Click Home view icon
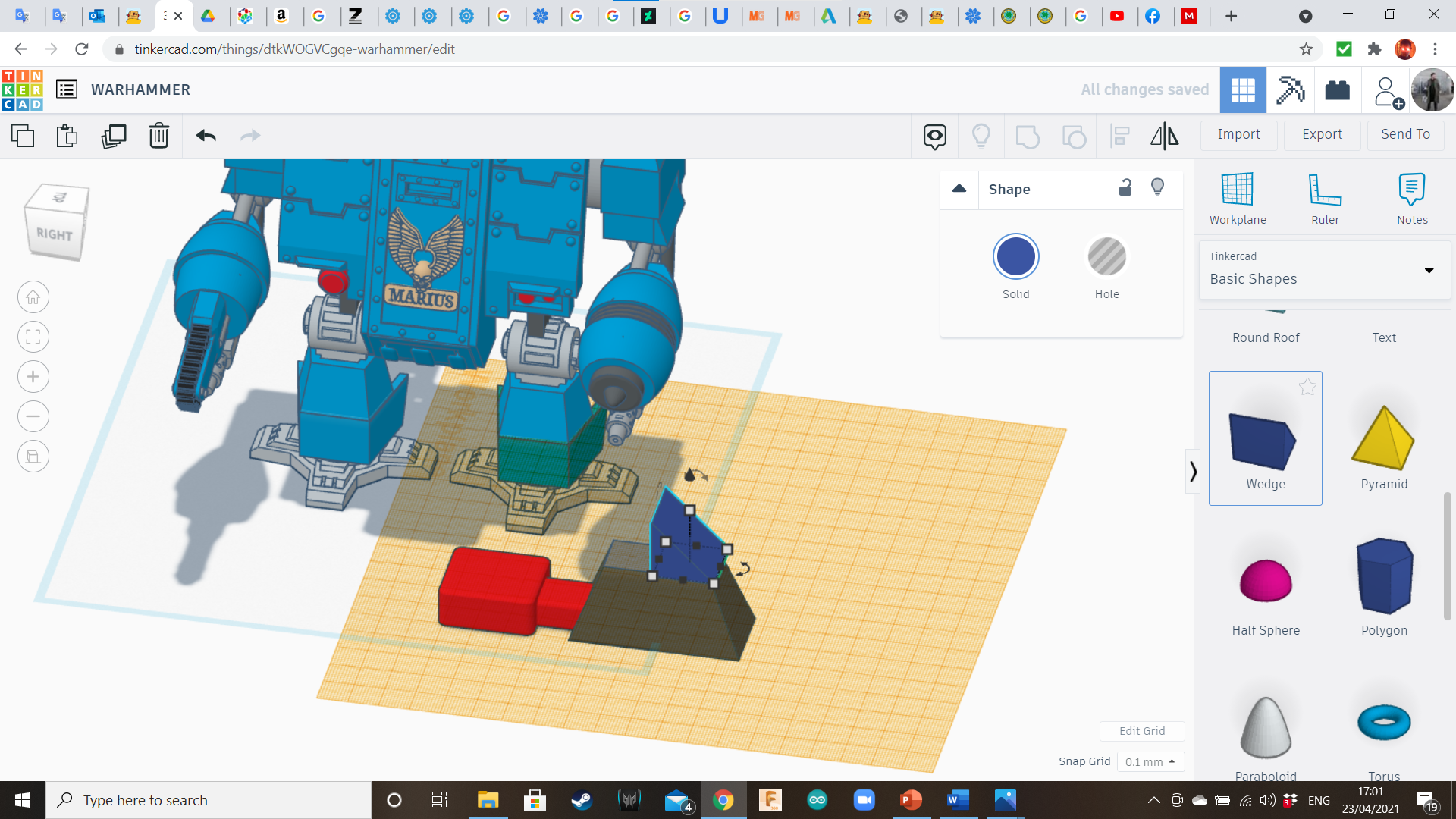Image resolution: width=1456 pixels, height=819 pixels. point(33,297)
